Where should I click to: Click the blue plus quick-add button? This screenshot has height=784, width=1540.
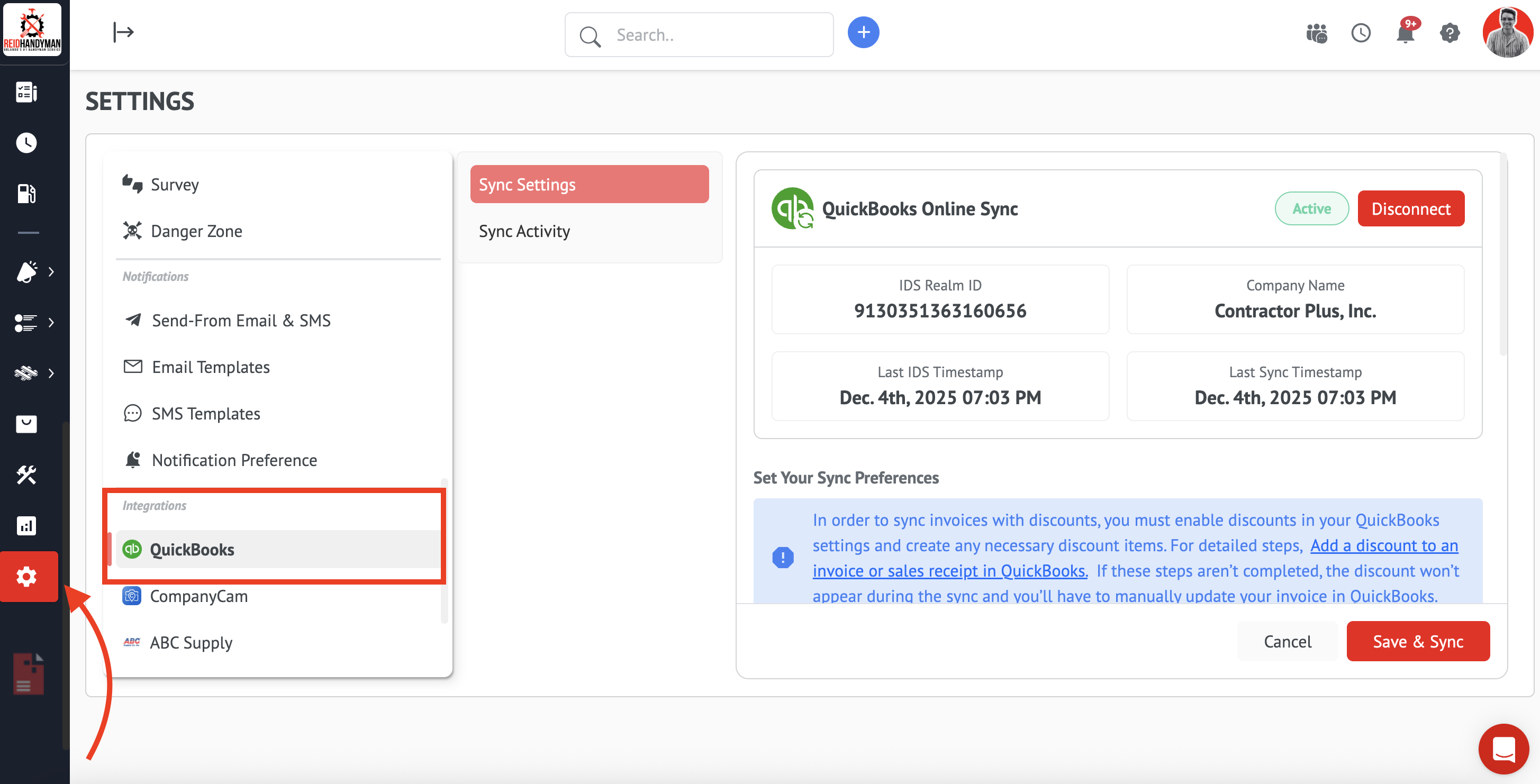coord(863,33)
